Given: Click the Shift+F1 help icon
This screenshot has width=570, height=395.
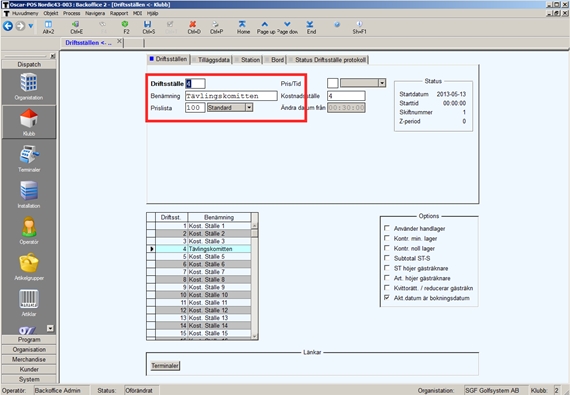Looking at the screenshot, I should 359,27.
